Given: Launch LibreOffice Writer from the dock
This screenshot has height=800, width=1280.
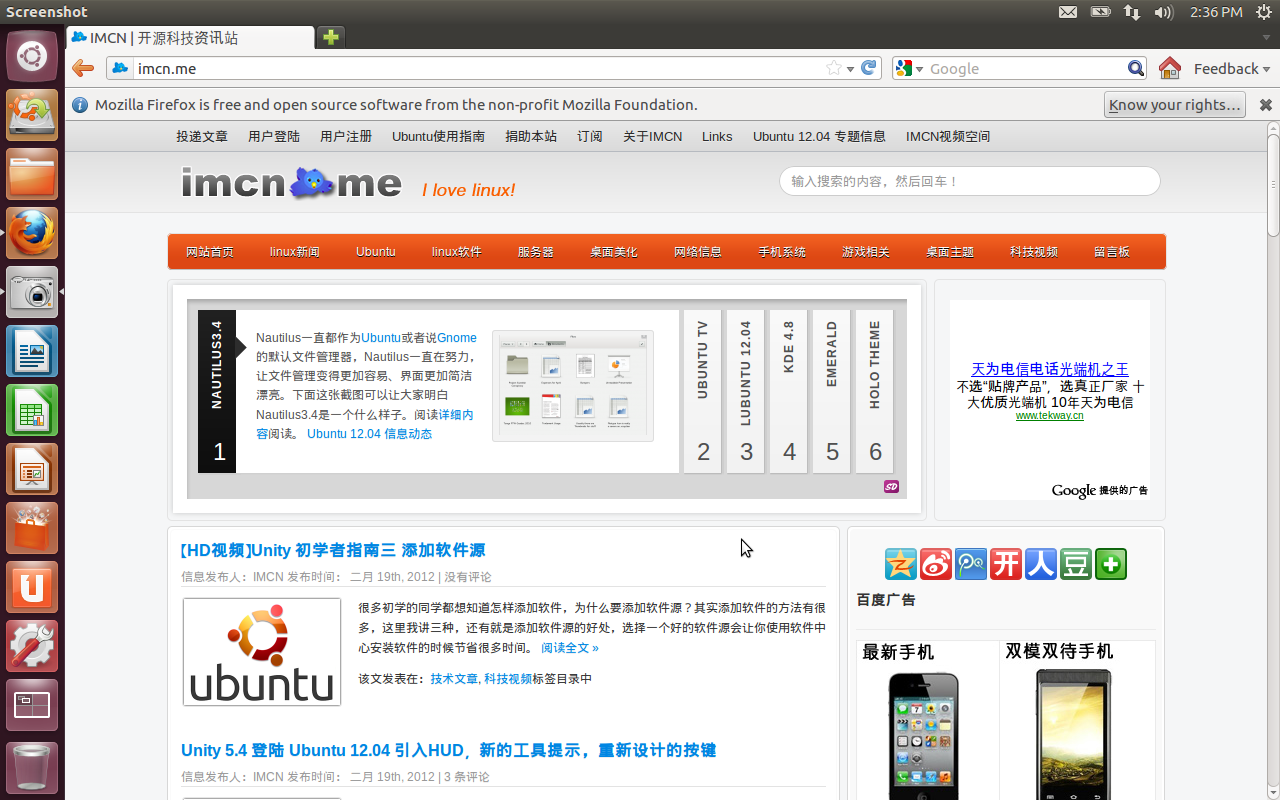Looking at the screenshot, I should point(32,351).
